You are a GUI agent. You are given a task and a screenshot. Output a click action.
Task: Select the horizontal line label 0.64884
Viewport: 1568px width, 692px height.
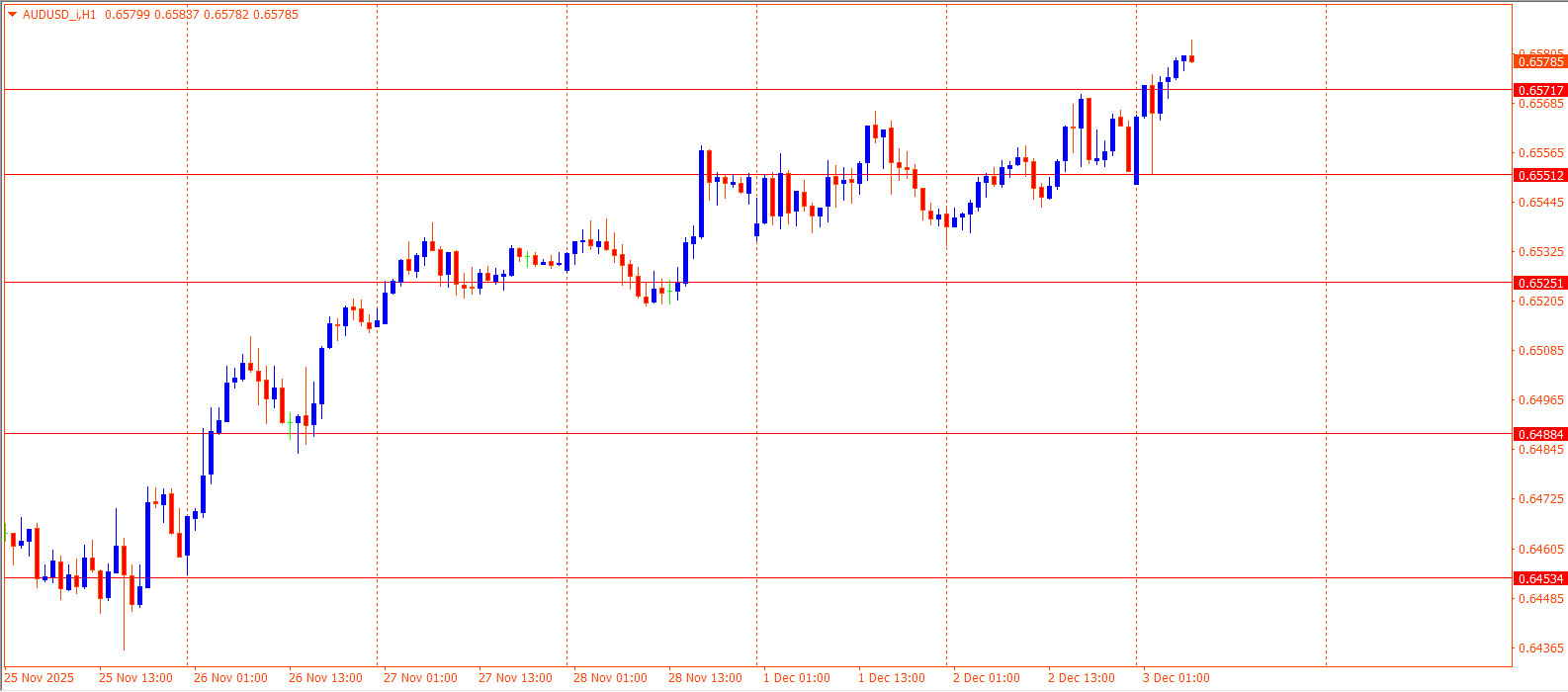1540,434
